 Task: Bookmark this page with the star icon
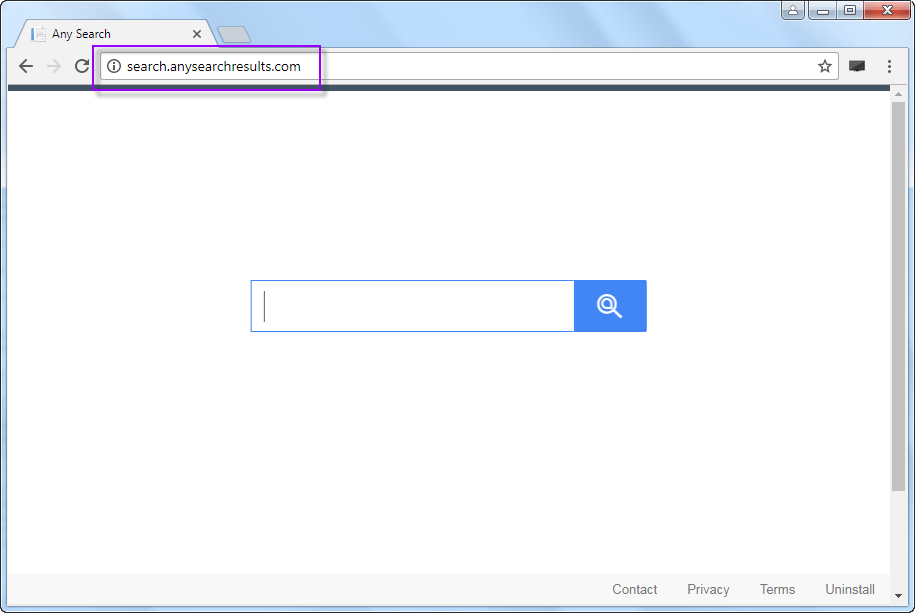pos(824,66)
